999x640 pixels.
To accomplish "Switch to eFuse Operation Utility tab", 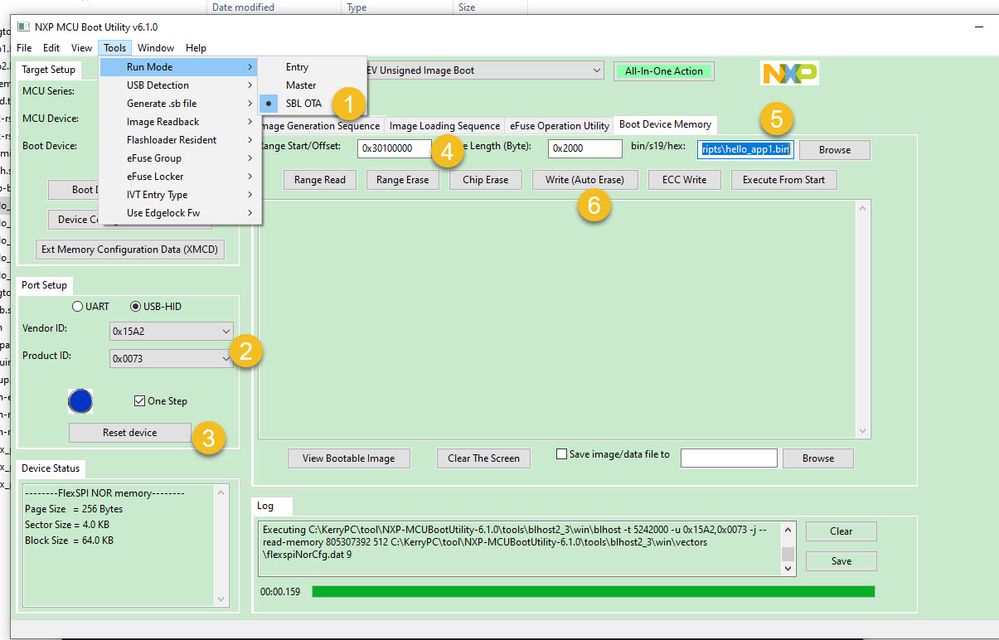I will click(559, 126).
